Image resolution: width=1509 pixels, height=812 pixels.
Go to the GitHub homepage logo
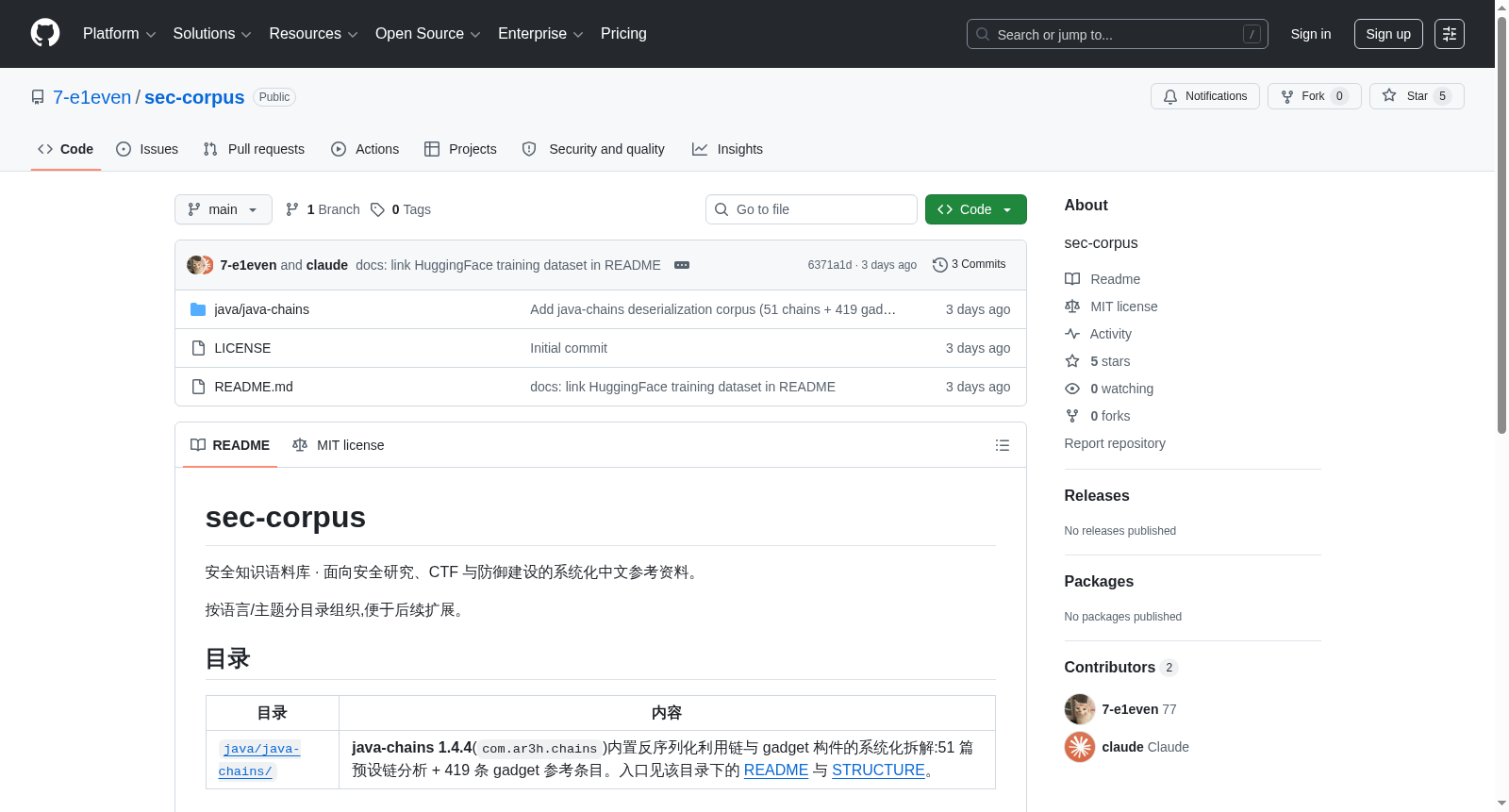[45, 33]
